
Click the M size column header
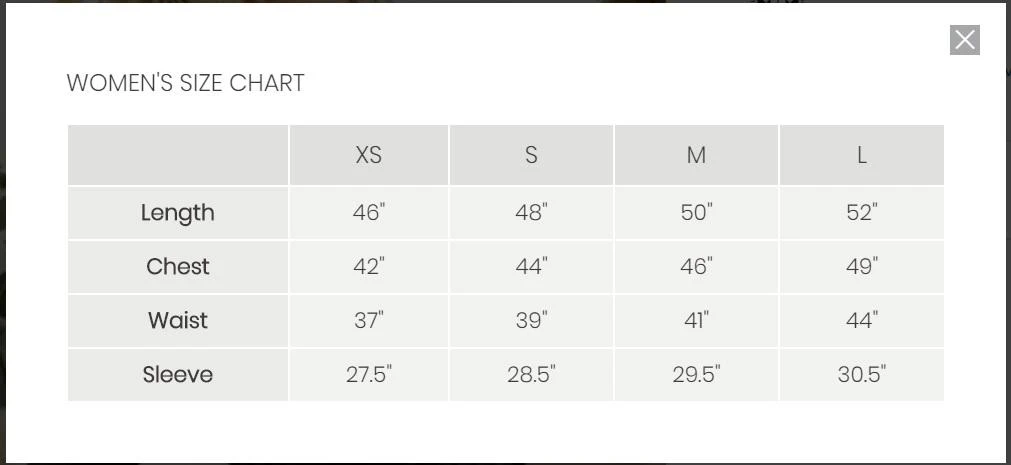pyautogui.click(x=696, y=155)
